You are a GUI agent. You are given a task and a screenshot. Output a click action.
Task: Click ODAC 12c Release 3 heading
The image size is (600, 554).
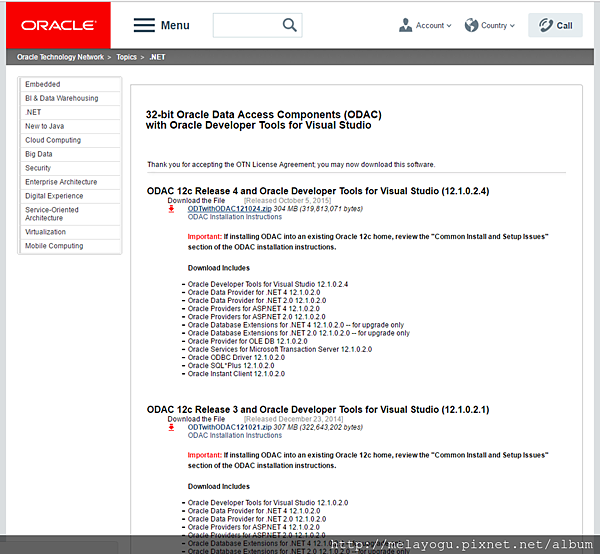point(318,409)
